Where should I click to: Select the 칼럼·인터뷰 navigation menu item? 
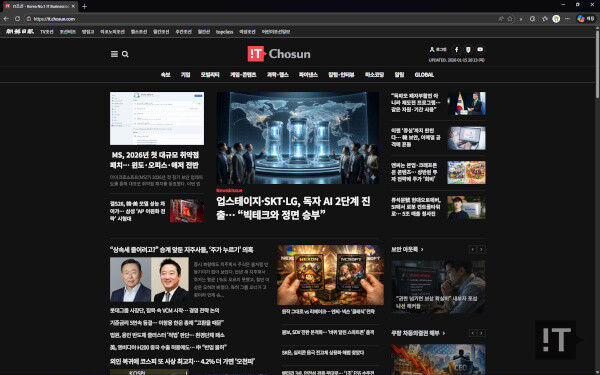341,75
